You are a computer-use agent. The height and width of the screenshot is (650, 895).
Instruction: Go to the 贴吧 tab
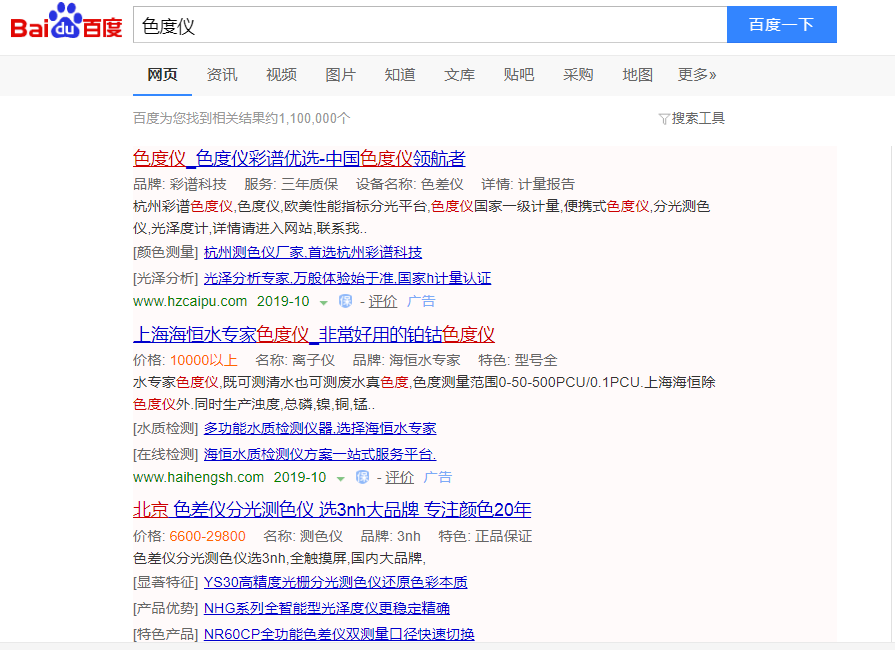[x=519, y=75]
